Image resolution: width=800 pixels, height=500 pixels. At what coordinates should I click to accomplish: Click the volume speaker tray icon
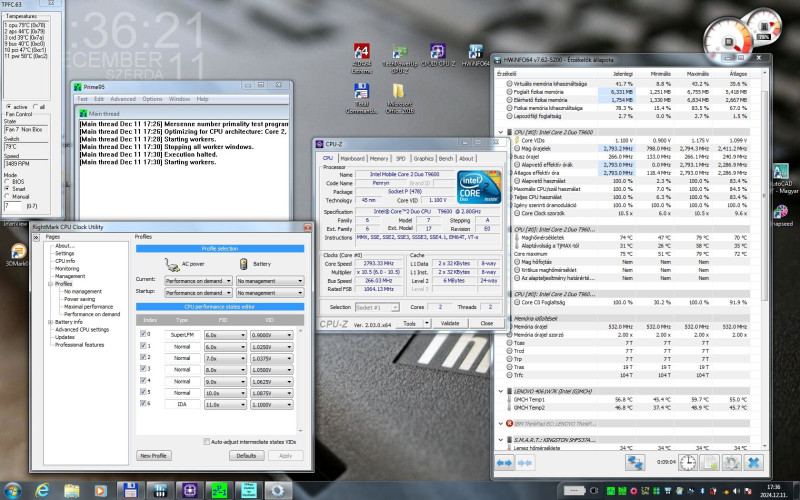click(736, 491)
